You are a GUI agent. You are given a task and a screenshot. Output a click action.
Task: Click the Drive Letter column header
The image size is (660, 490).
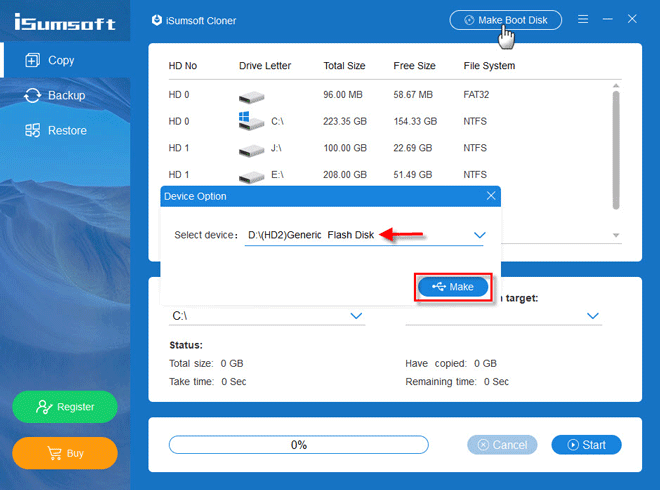265,66
